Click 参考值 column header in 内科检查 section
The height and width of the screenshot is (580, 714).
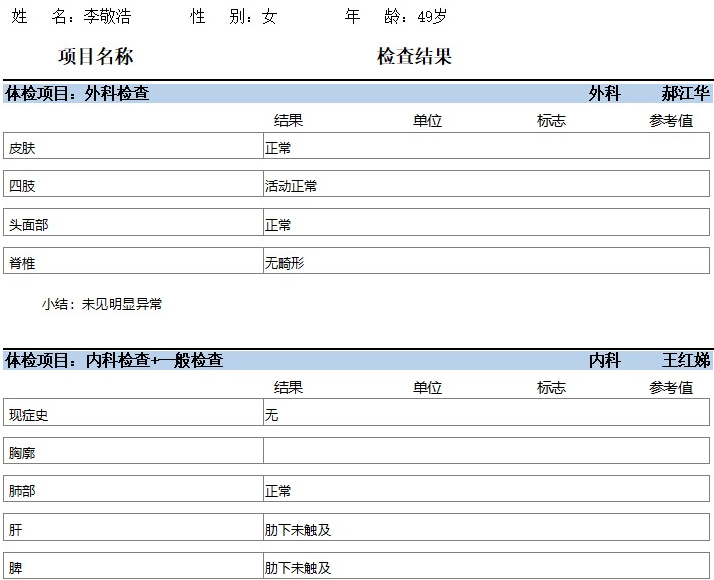pyautogui.click(x=671, y=387)
